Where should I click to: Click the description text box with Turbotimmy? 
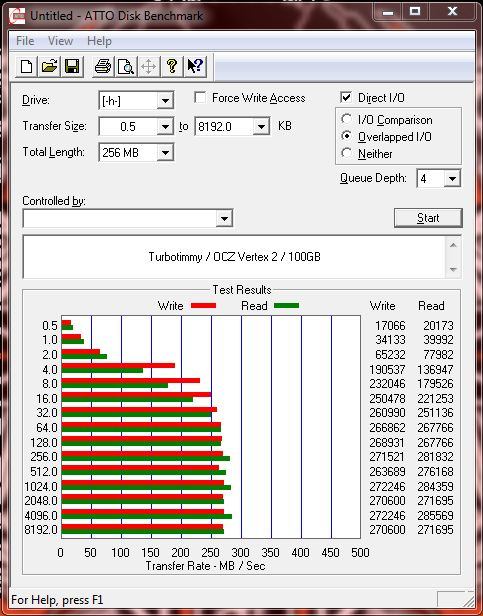234,257
